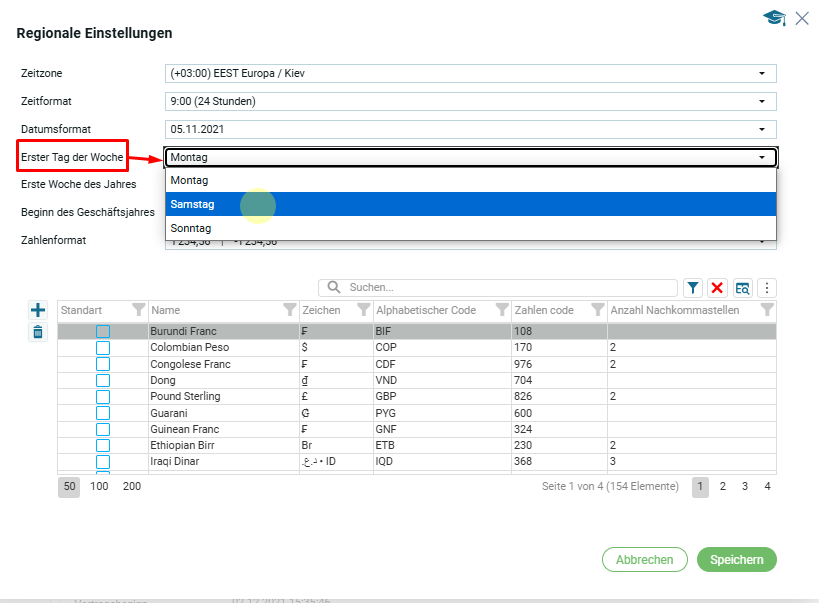The height and width of the screenshot is (603, 819).
Task: Click the Speichern button
Action: coord(736,560)
